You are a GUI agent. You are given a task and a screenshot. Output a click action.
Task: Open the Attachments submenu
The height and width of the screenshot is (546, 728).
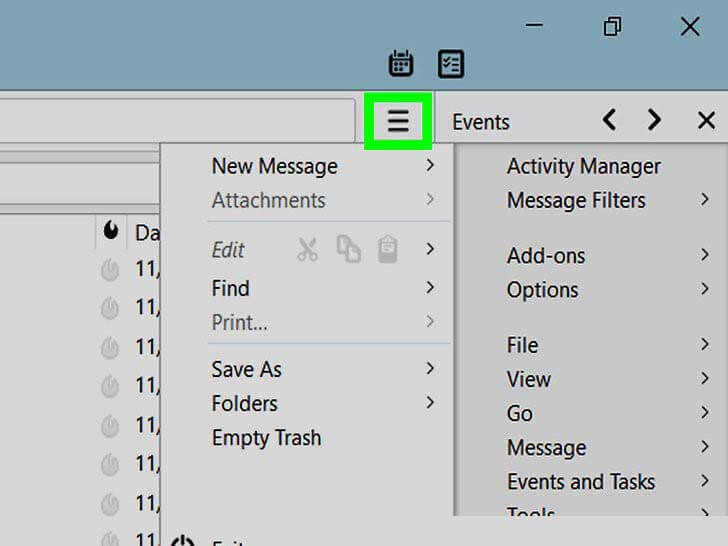(x=324, y=200)
